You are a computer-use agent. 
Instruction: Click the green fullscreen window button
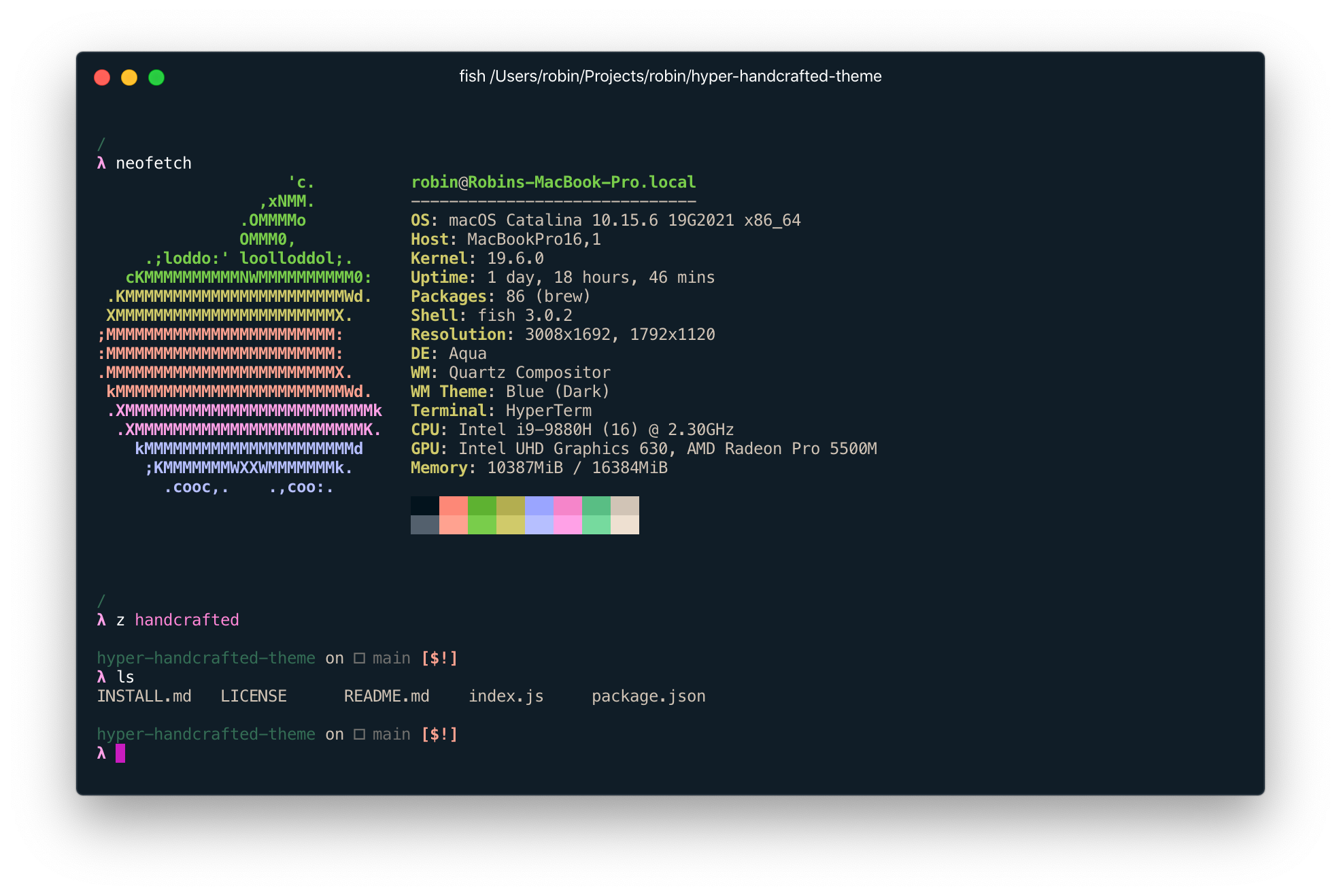coord(156,77)
